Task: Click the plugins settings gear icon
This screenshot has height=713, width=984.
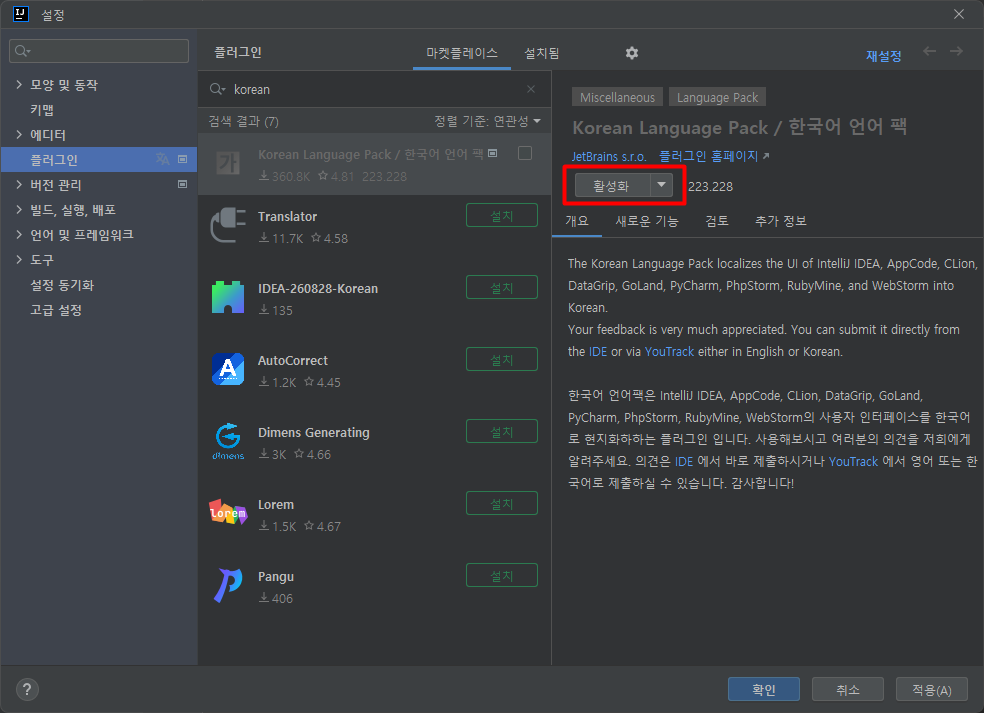Action: [632, 53]
